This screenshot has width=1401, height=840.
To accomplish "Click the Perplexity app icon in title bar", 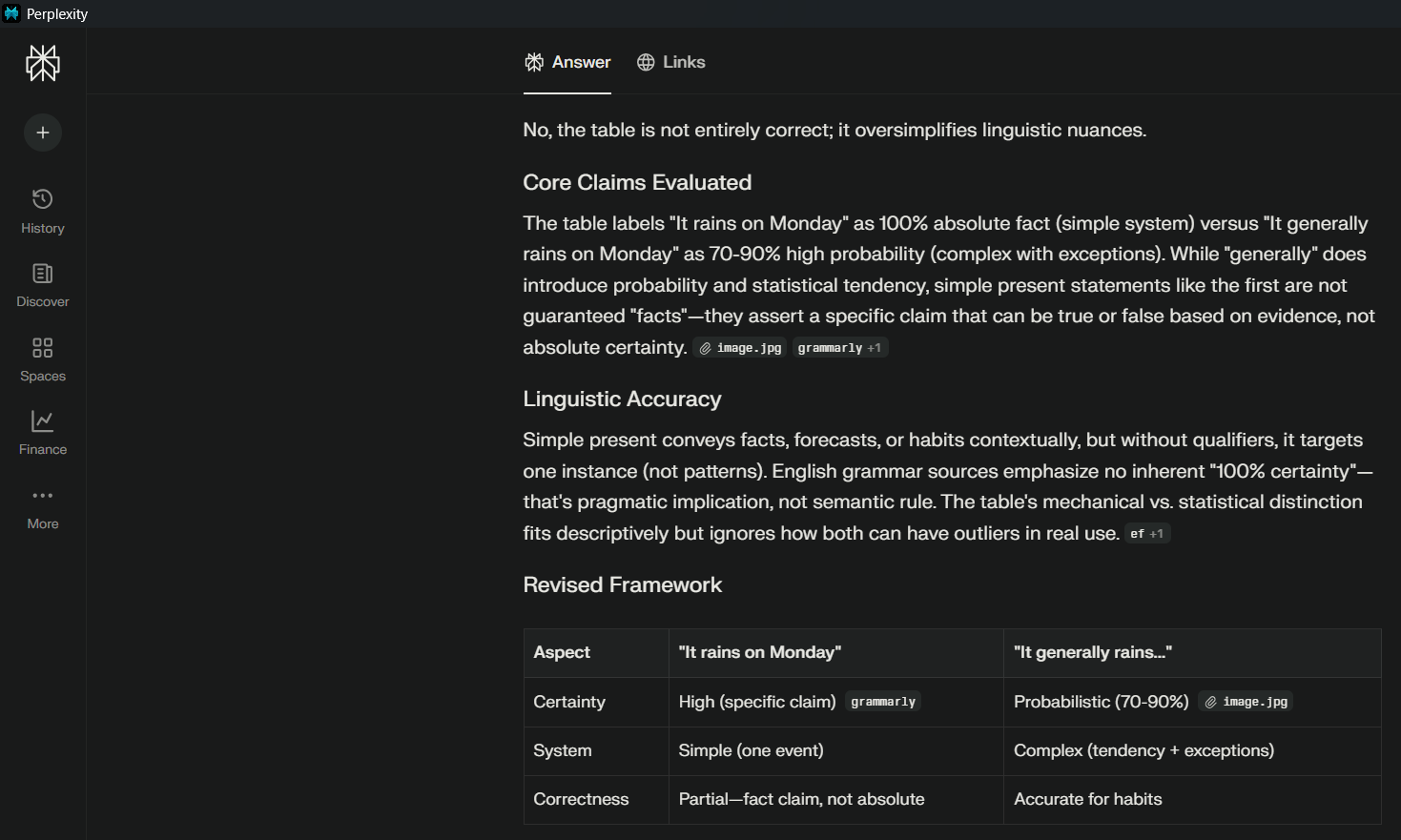I will pos(11,13).
